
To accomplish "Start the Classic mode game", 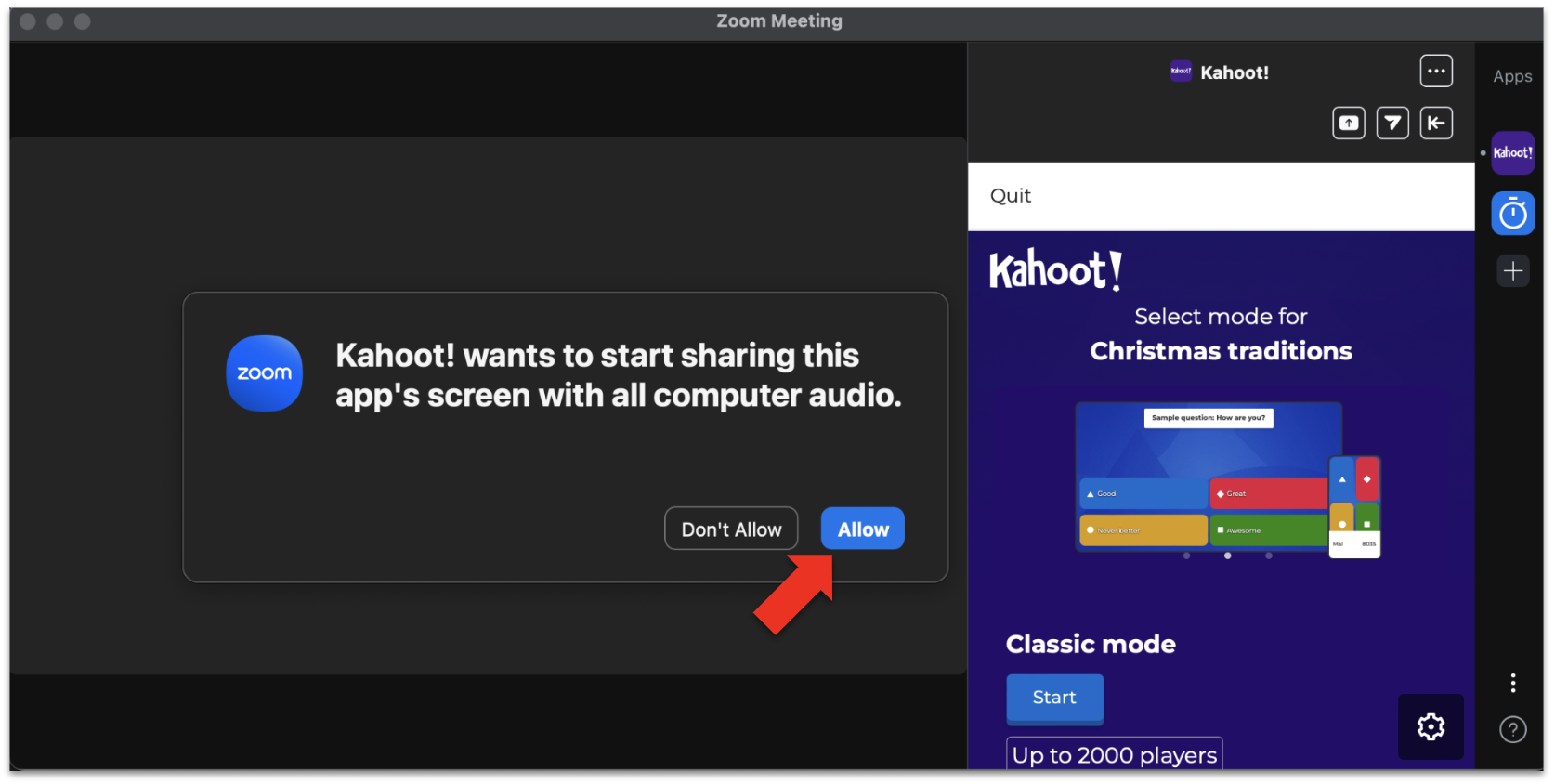I will coord(1053,698).
